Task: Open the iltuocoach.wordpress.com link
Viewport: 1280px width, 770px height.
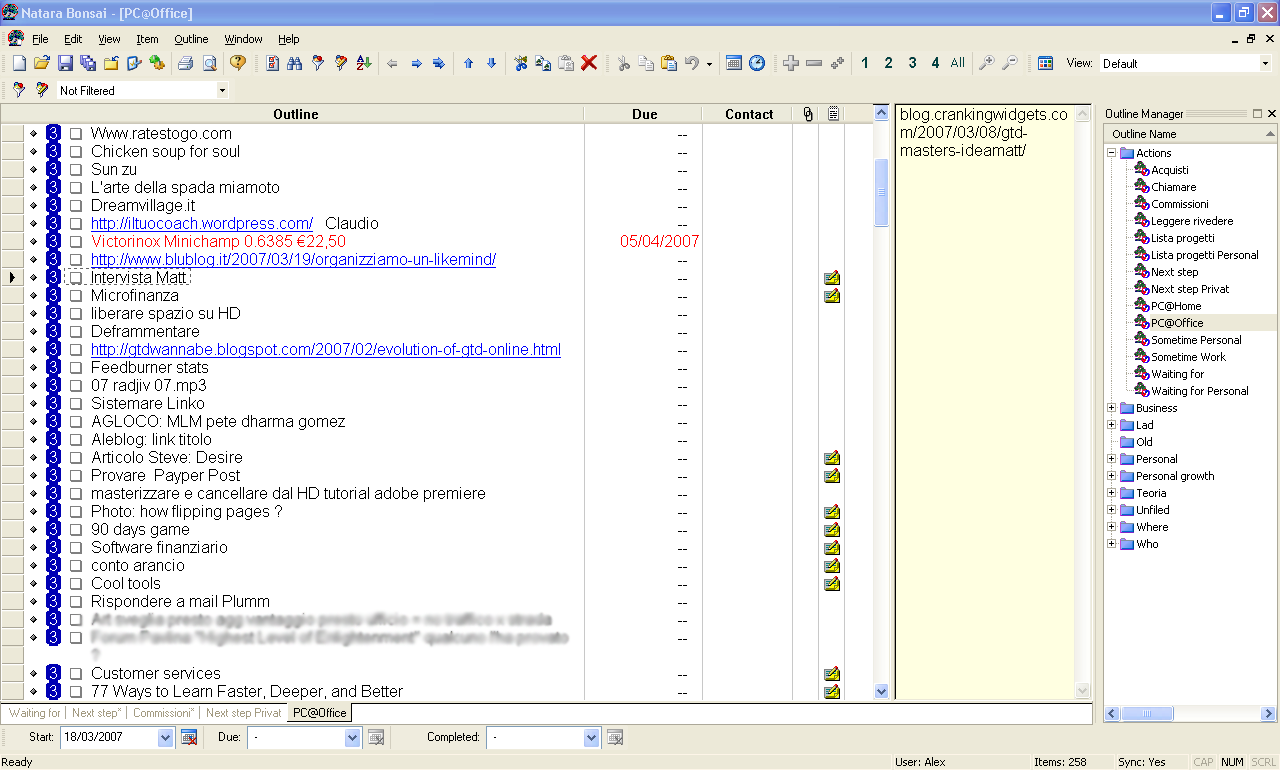Action: pyautogui.click(x=202, y=224)
